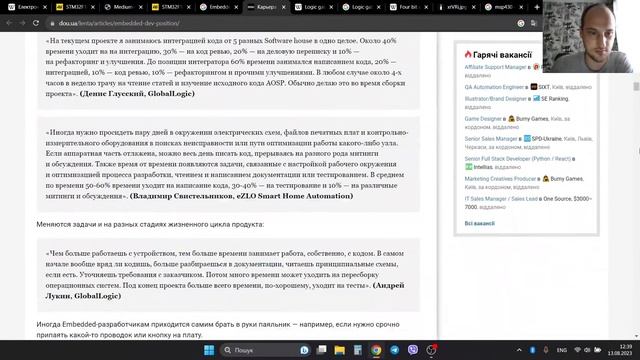
Task: Click the taskbar Пошук search box
Action: (265, 350)
